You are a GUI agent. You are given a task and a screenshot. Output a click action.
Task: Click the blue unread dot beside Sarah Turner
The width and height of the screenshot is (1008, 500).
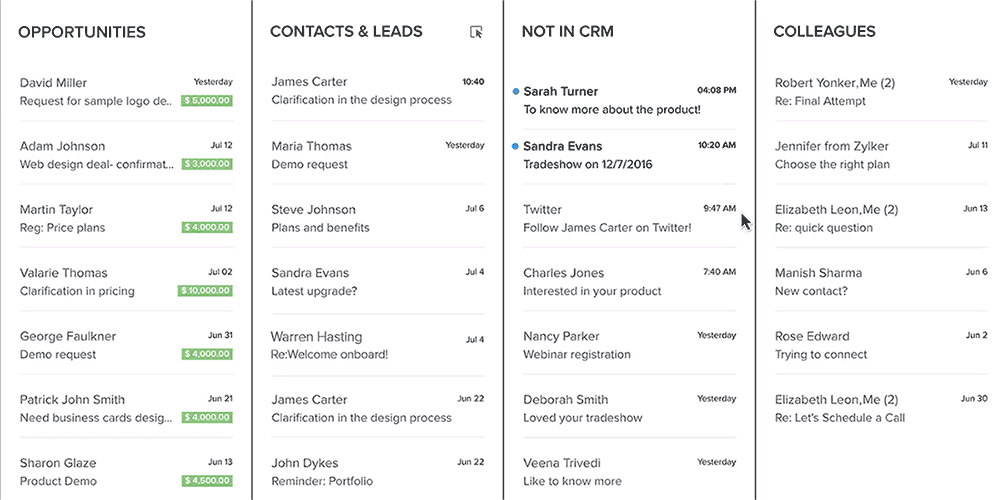515,91
